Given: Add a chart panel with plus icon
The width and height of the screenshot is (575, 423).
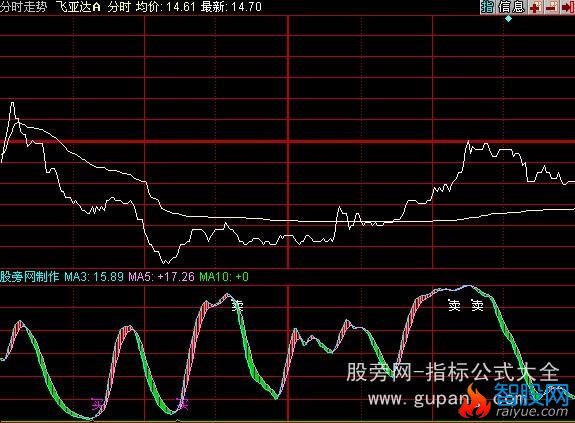Looking at the screenshot, I should (x=536, y=7).
